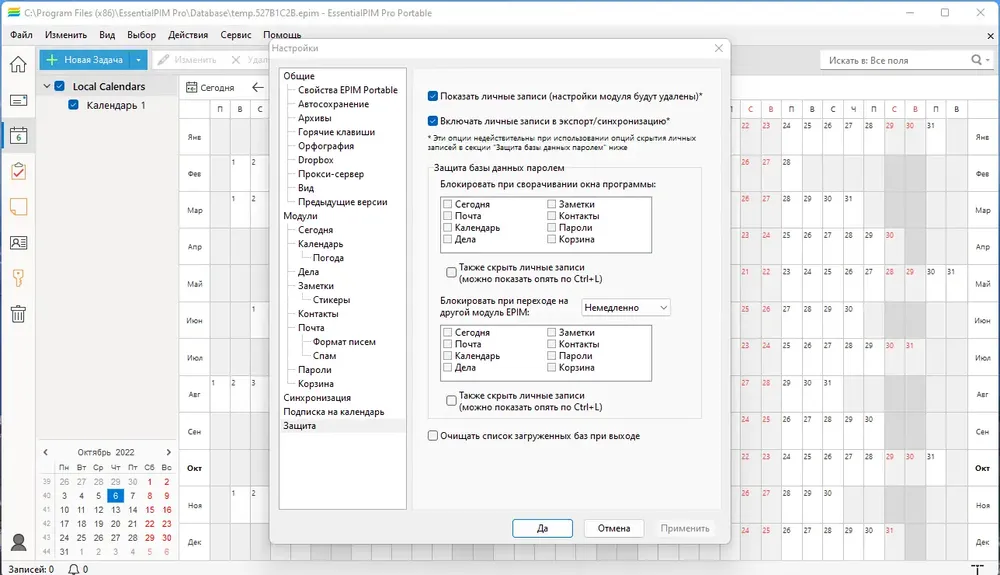Select Горячие клавиши in settings tree
This screenshot has height=575, width=1000.
pos(336,132)
